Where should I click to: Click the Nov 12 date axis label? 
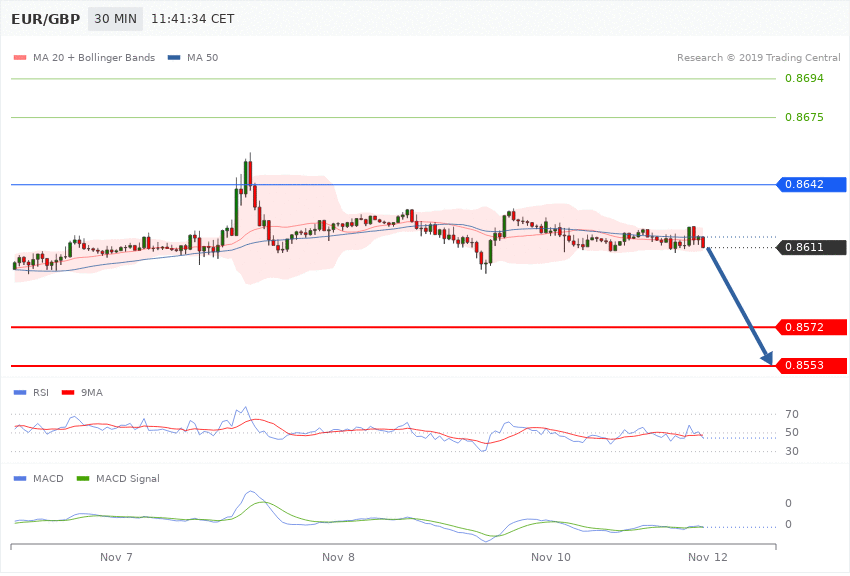707,557
